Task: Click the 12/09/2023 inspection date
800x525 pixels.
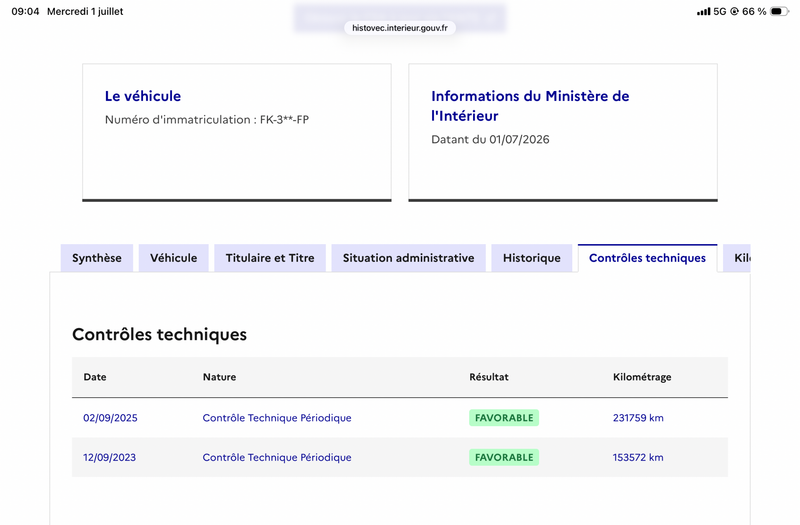Action: point(110,457)
